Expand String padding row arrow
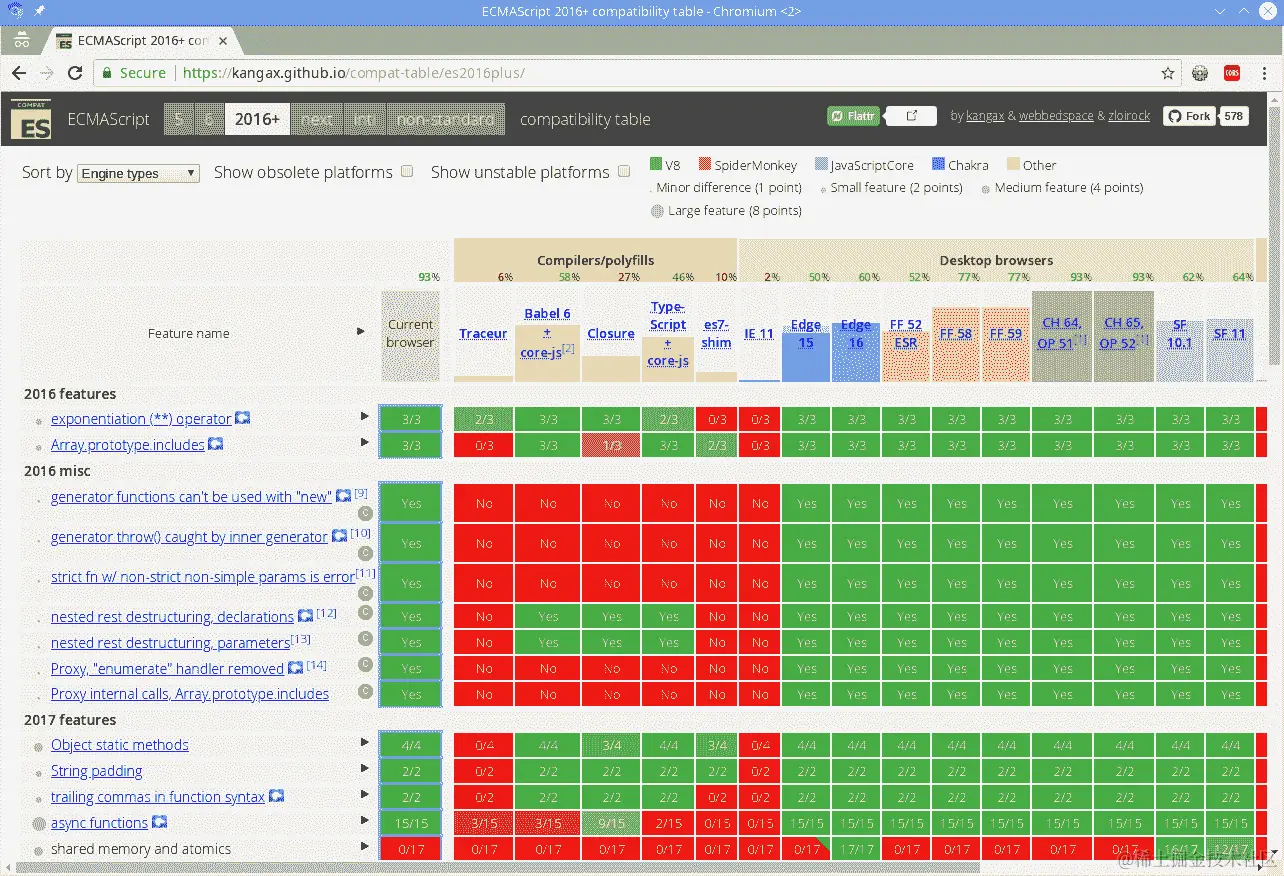 [x=366, y=768]
